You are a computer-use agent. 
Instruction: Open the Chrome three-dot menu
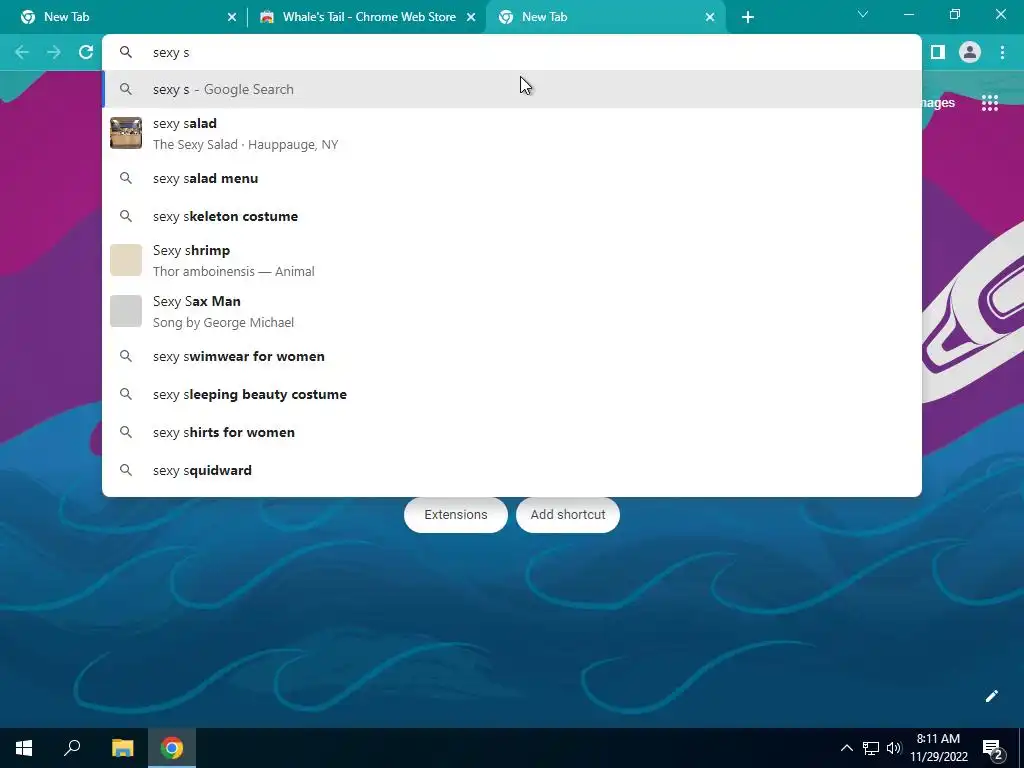coord(1002,52)
